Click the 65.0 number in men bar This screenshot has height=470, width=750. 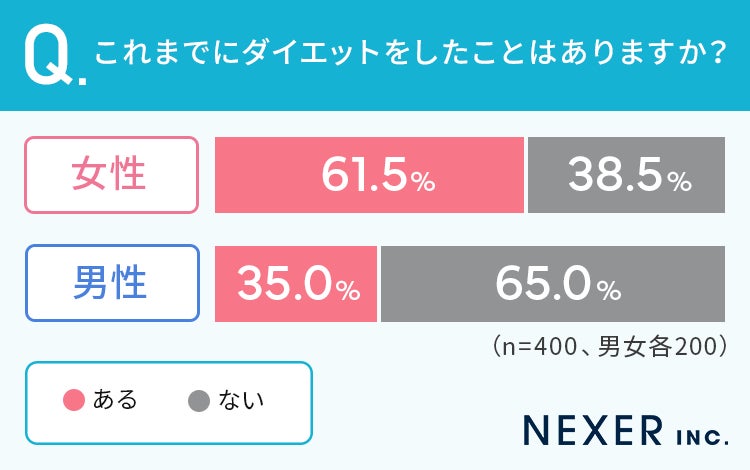point(544,283)
